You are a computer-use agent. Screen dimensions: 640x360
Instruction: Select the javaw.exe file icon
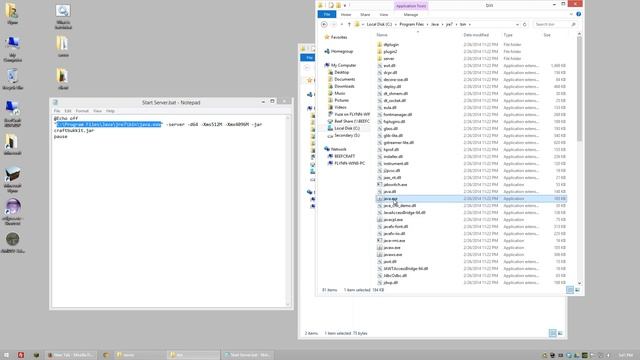click(x=380, y=248)
